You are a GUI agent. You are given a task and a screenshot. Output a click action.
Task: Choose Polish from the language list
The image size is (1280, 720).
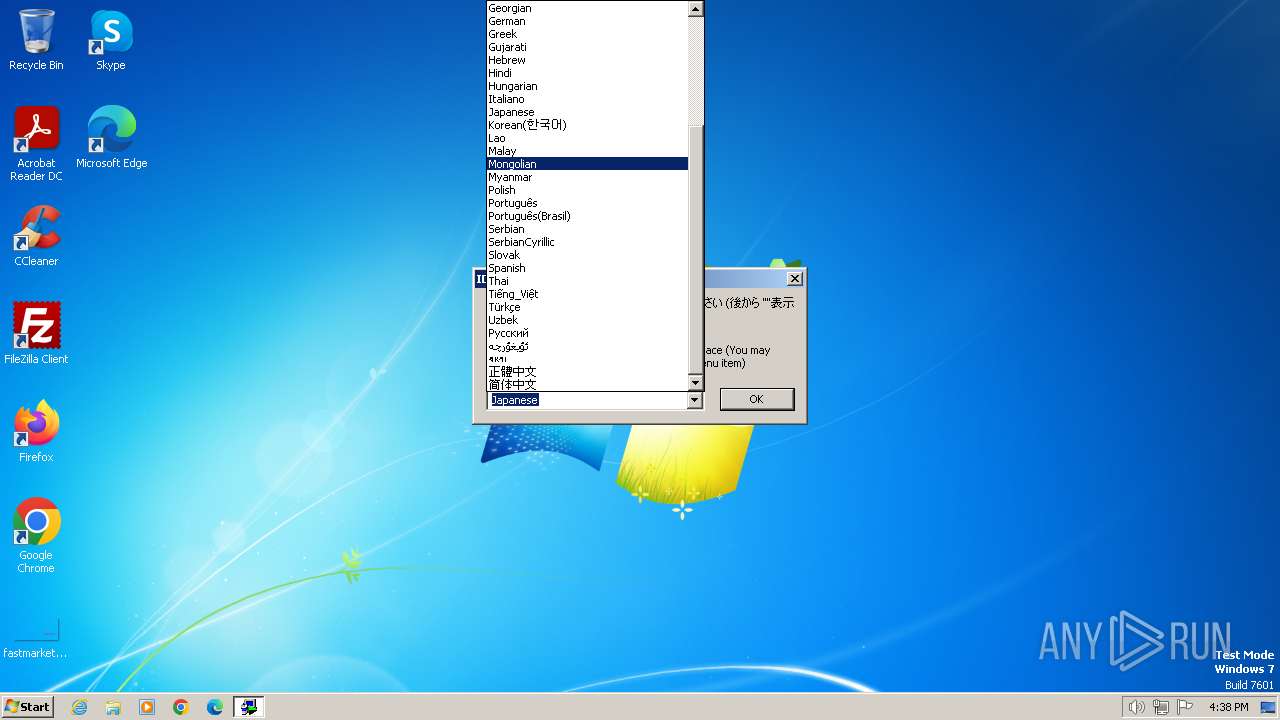[x=587, y=190]
